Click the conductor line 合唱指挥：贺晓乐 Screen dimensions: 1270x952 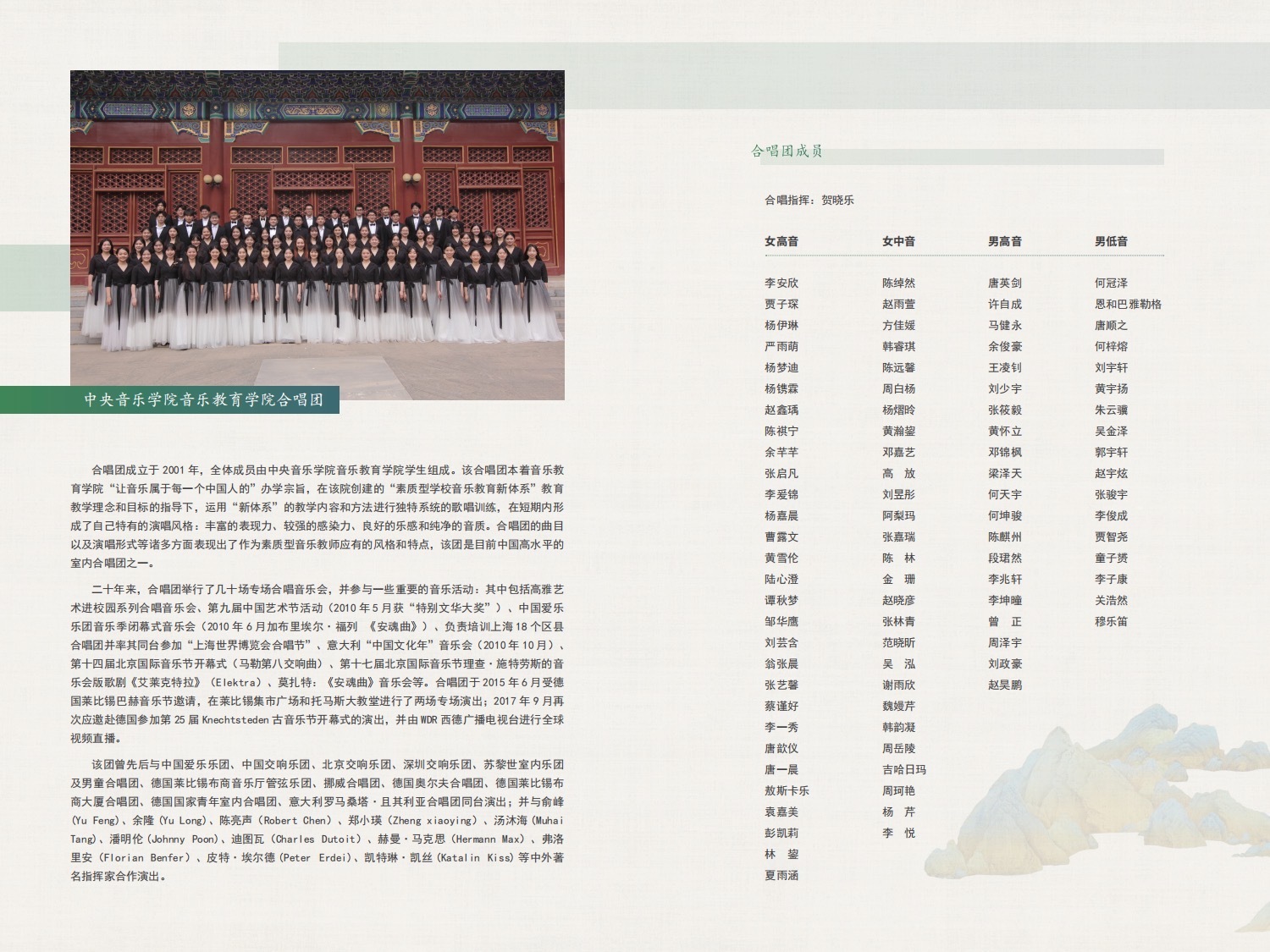[x=809, y=201]
